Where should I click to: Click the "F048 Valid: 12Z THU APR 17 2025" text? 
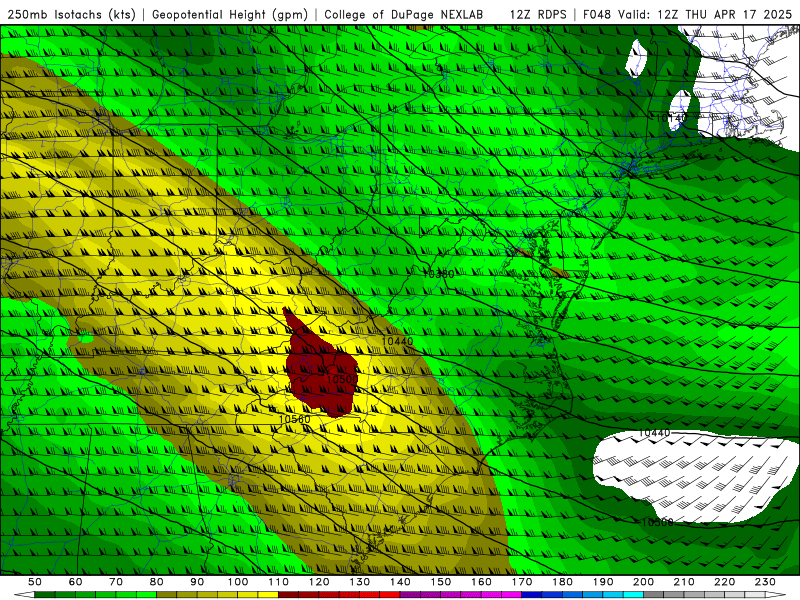(687, 14)
